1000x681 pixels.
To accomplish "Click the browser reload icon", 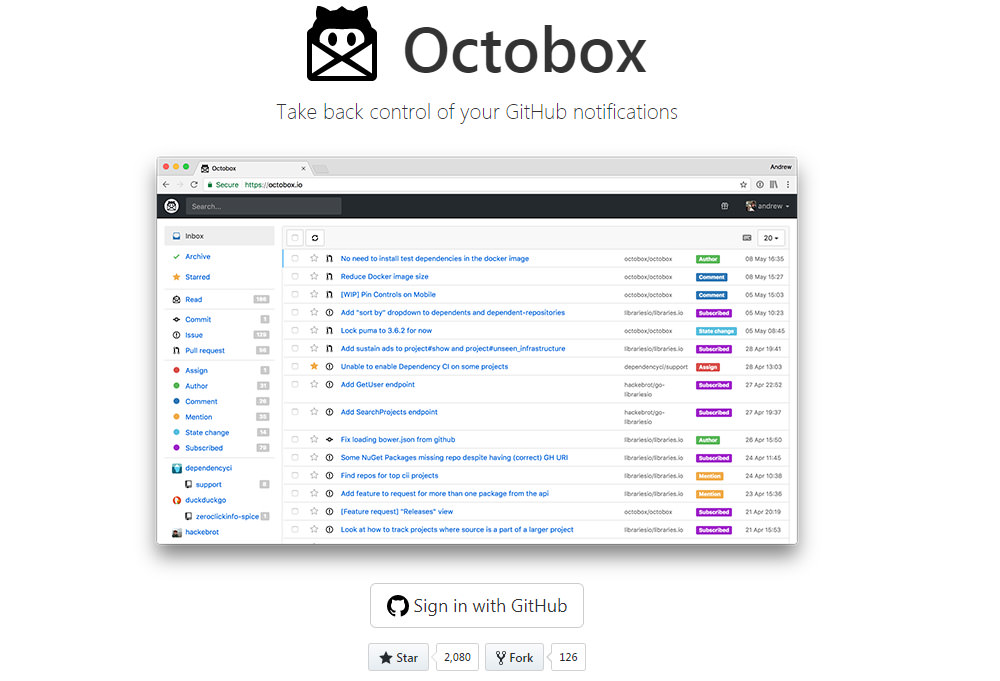I will [194, 184].
